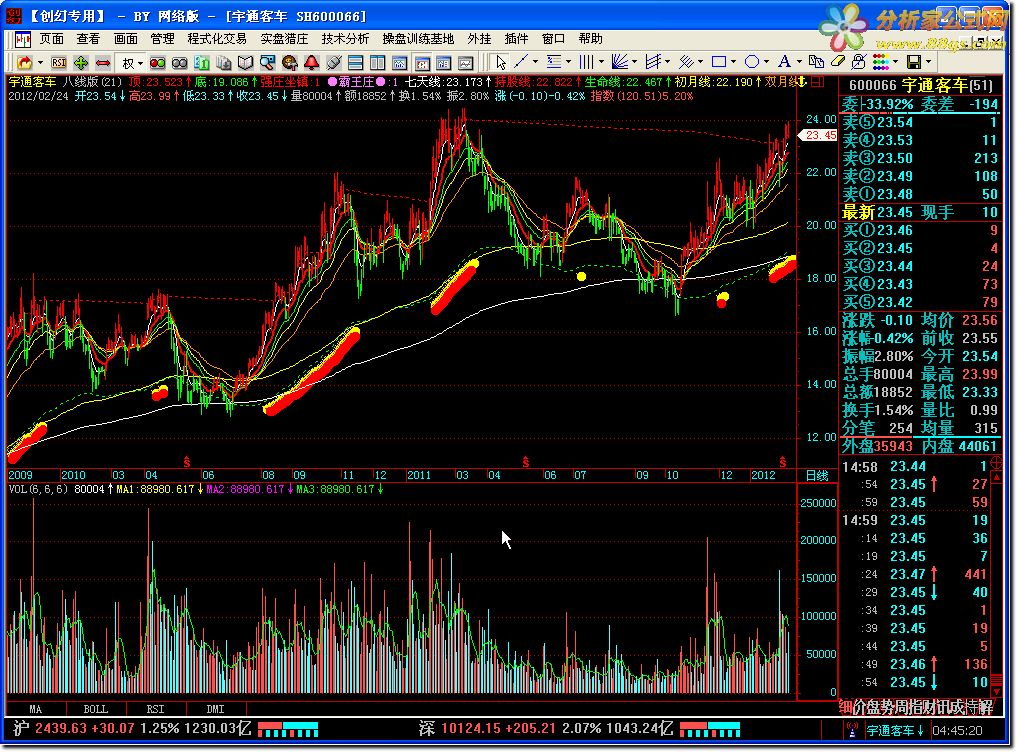Expand the save icon dropdown arrow
The height and width of the screenshot is (752, 1018).
pos(929,62)
